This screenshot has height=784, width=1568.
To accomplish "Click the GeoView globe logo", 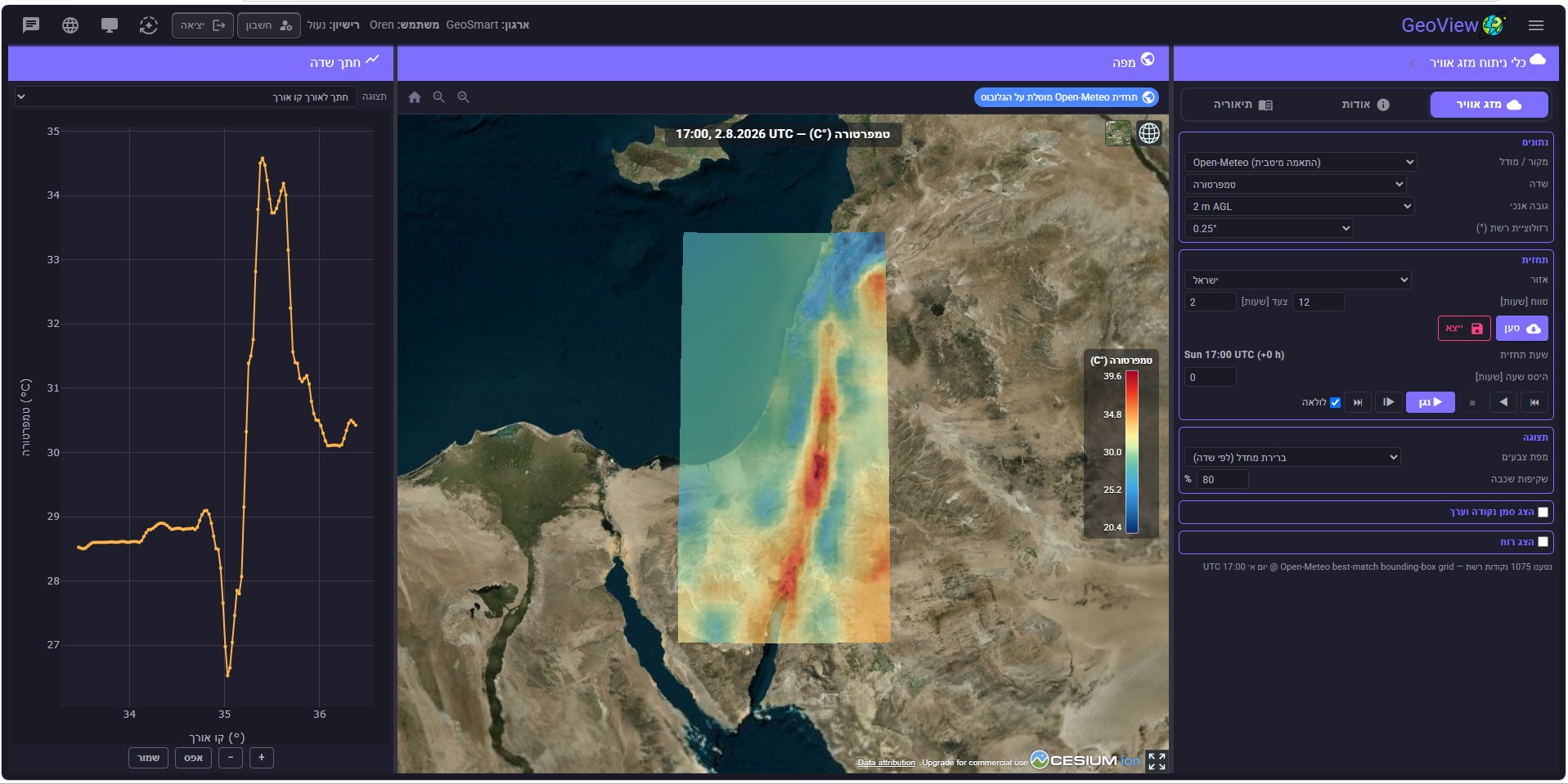I will coord(1494,25).
